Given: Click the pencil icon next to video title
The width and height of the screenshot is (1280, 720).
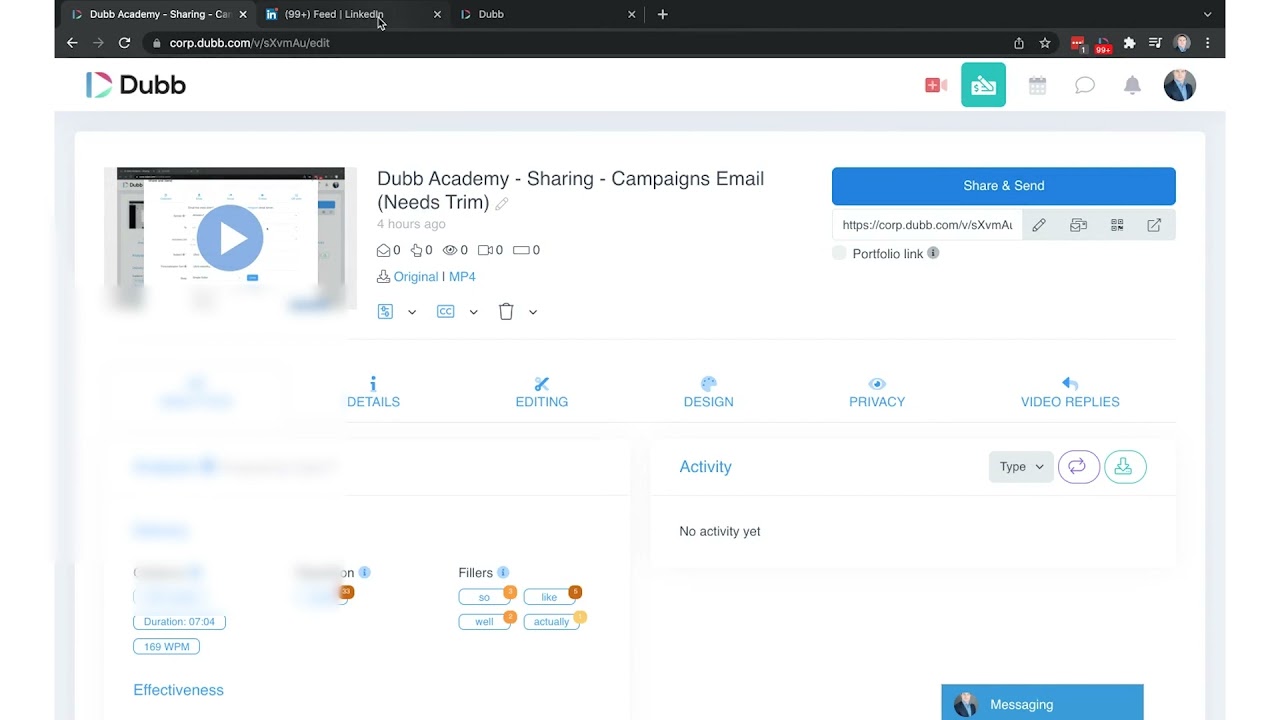Looking at the screenshot, I should tap(502, 204).
